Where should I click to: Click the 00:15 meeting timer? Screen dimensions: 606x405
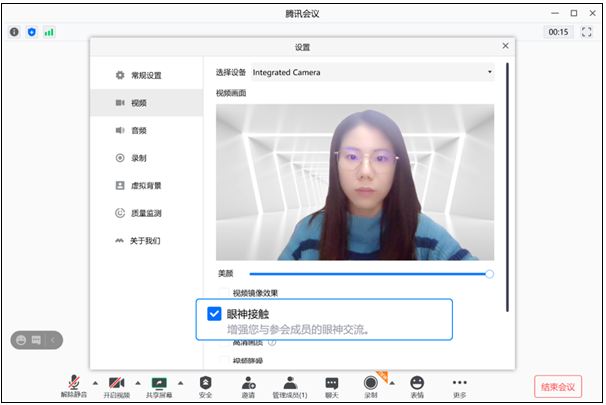tap(558, 32)
